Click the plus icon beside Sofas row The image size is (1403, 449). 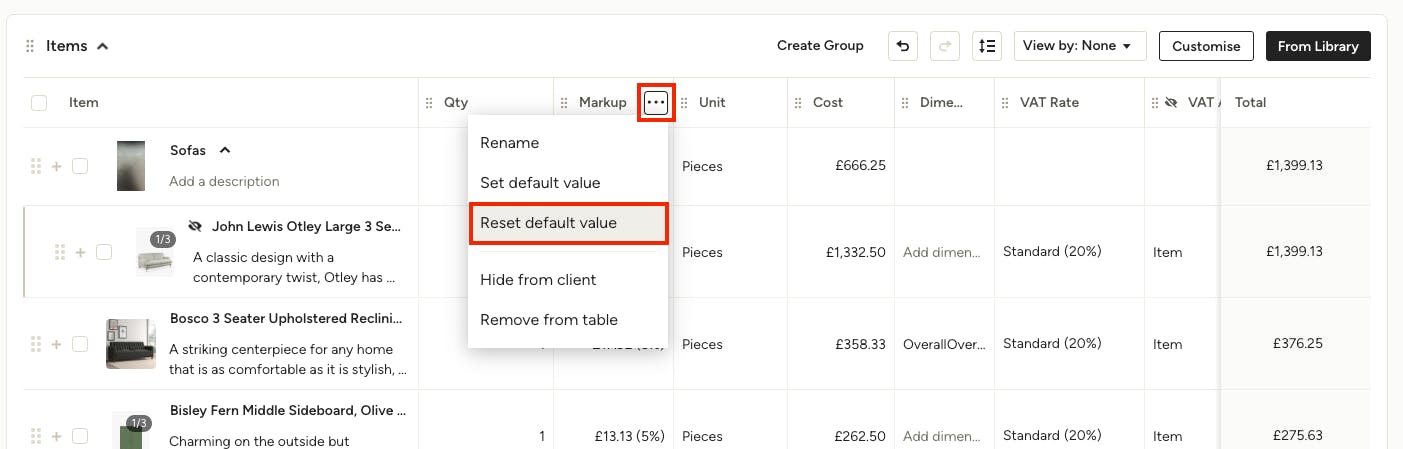click(56, 166)
